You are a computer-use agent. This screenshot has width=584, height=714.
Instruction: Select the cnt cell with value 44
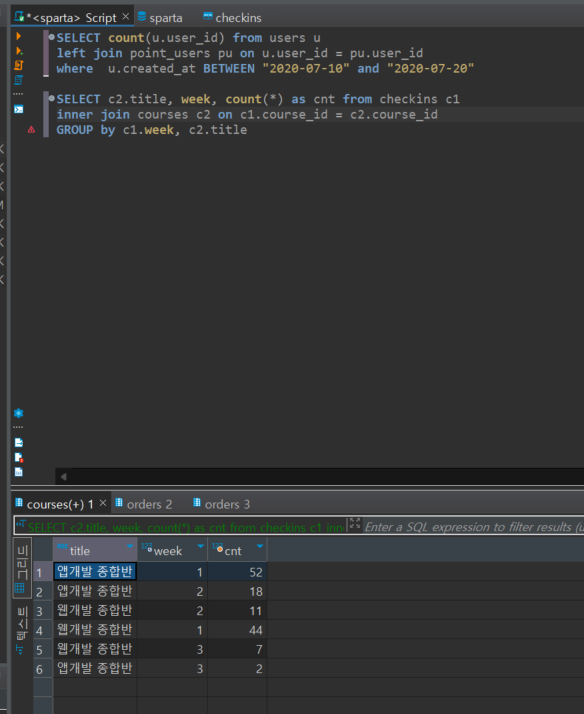click(237, 630)
